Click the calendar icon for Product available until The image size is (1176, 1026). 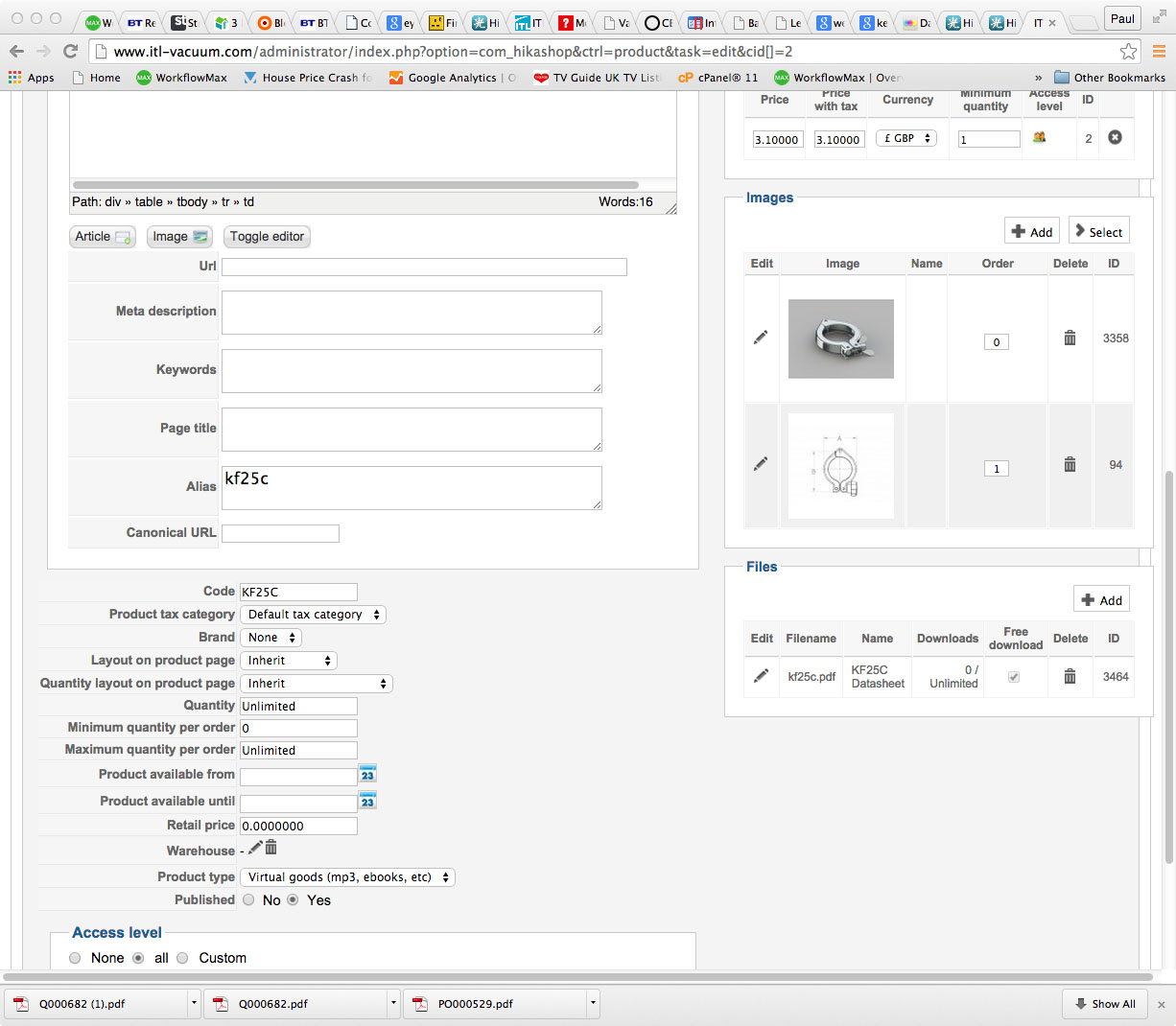(x=367, y=801)
